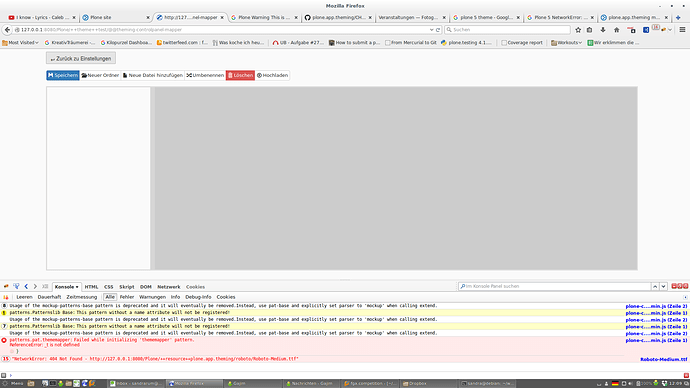Screen dimensions: 690x388
Task: Filter console to Cookies messages
Action: coord(226,297)
